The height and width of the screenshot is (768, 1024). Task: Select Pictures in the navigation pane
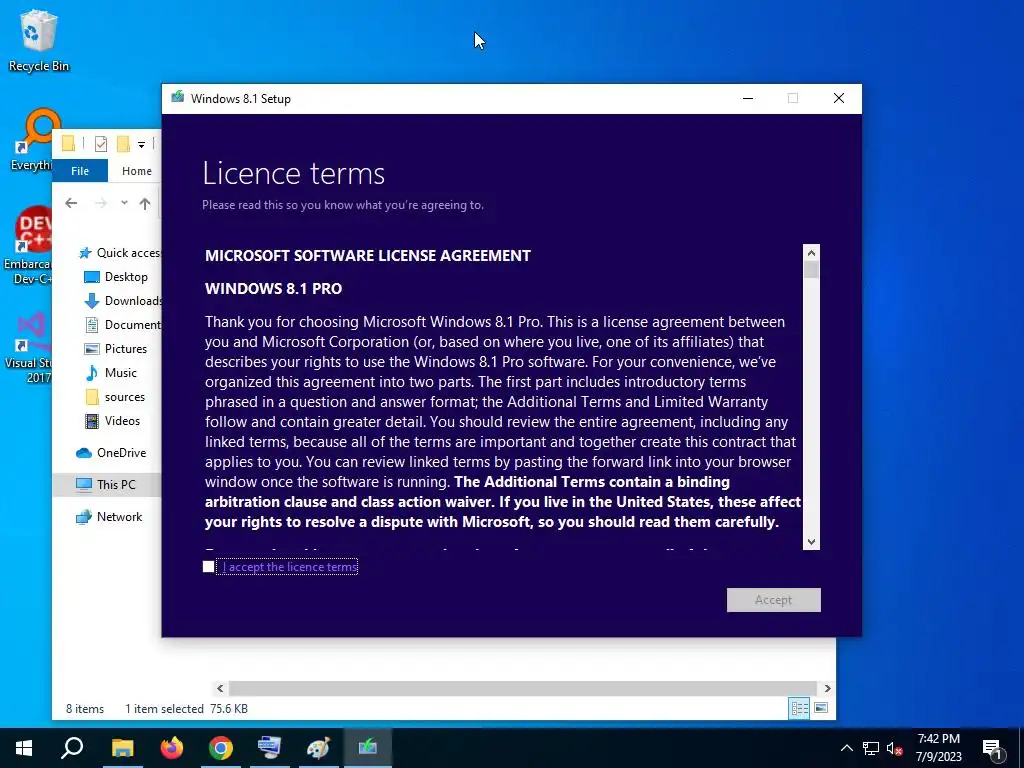pyautogui.click(x=116, y=349)
